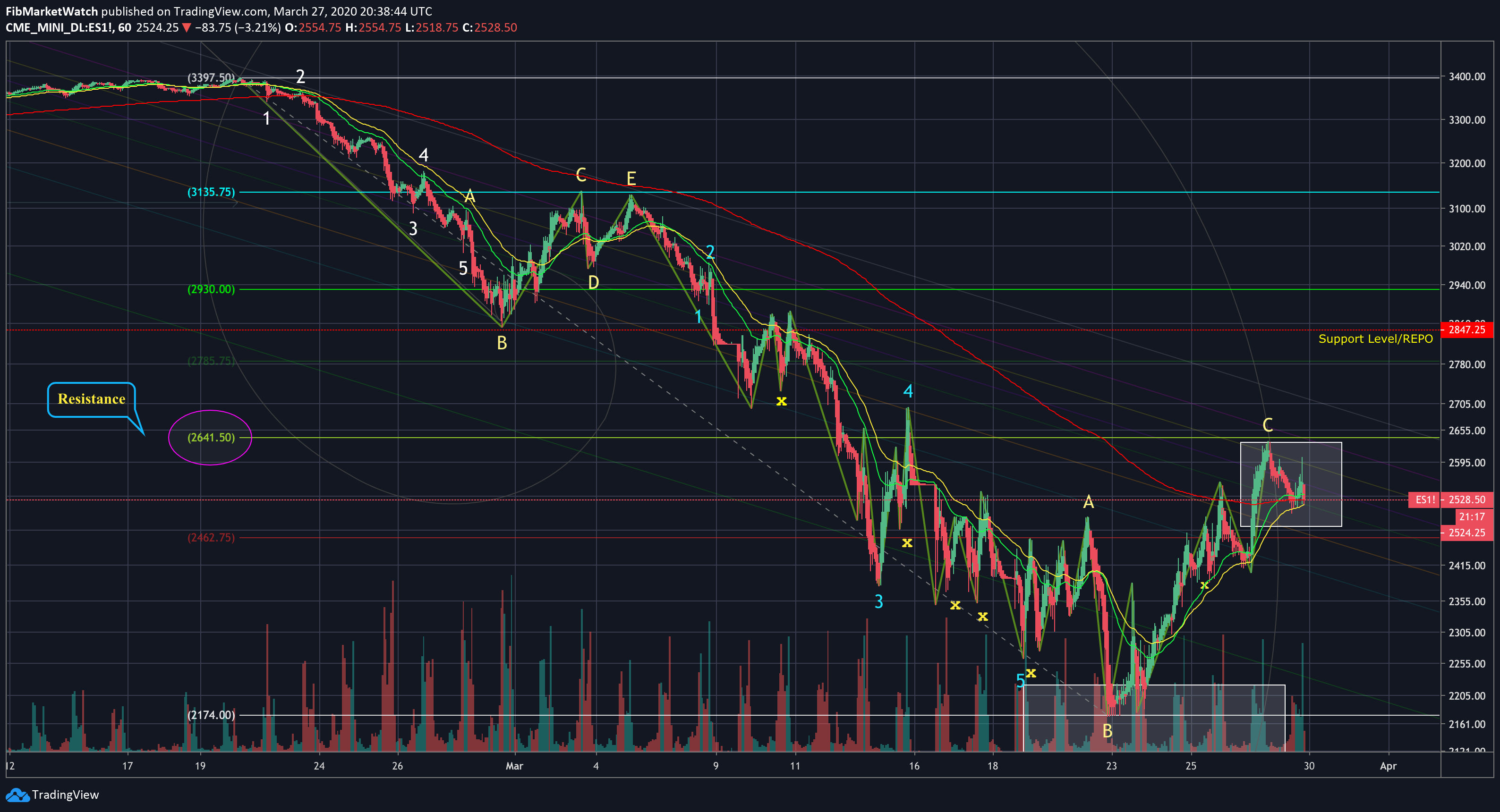Select the green (2930.00) level label
The image size is (1500, 812).
point(211,289)
